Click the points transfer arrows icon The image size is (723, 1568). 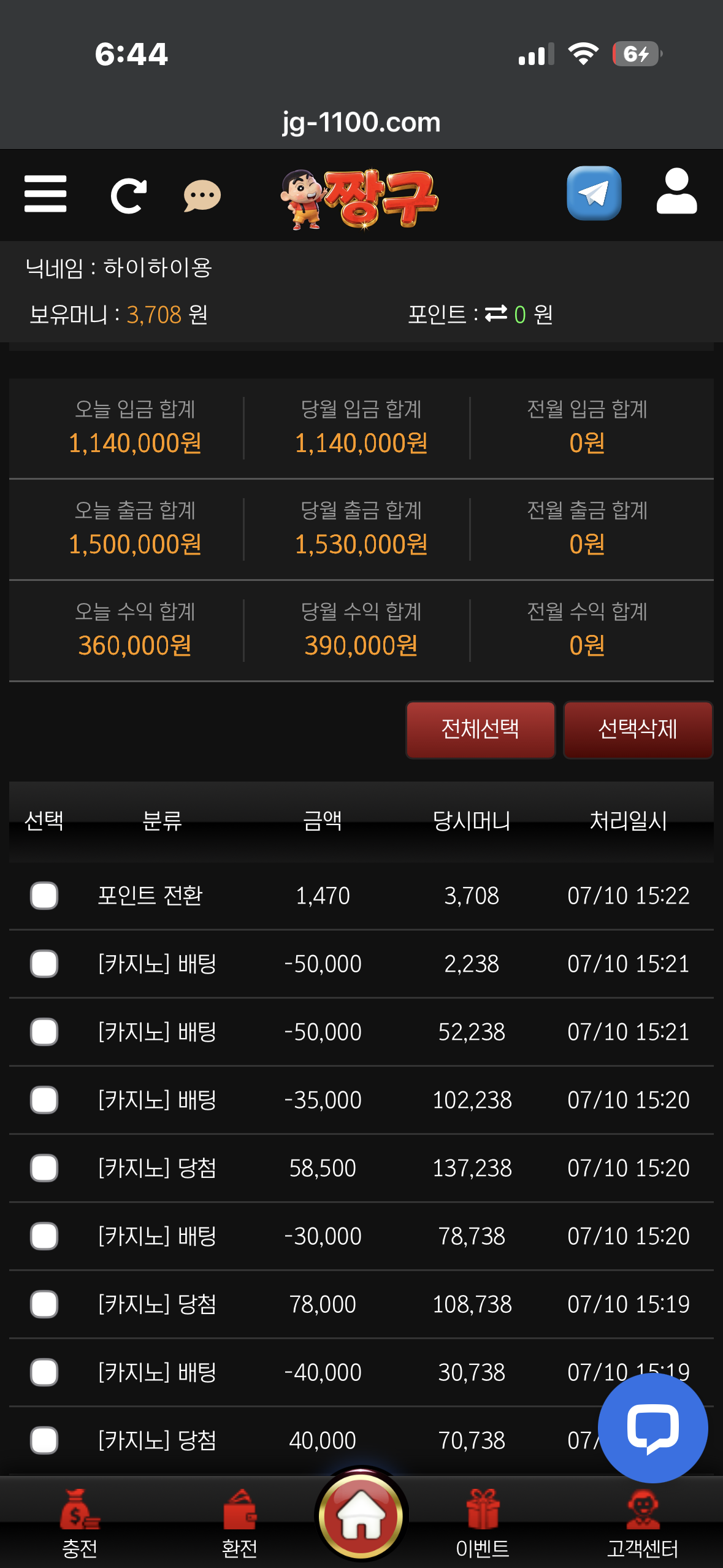pyautogui.click(x=496, y=313)
